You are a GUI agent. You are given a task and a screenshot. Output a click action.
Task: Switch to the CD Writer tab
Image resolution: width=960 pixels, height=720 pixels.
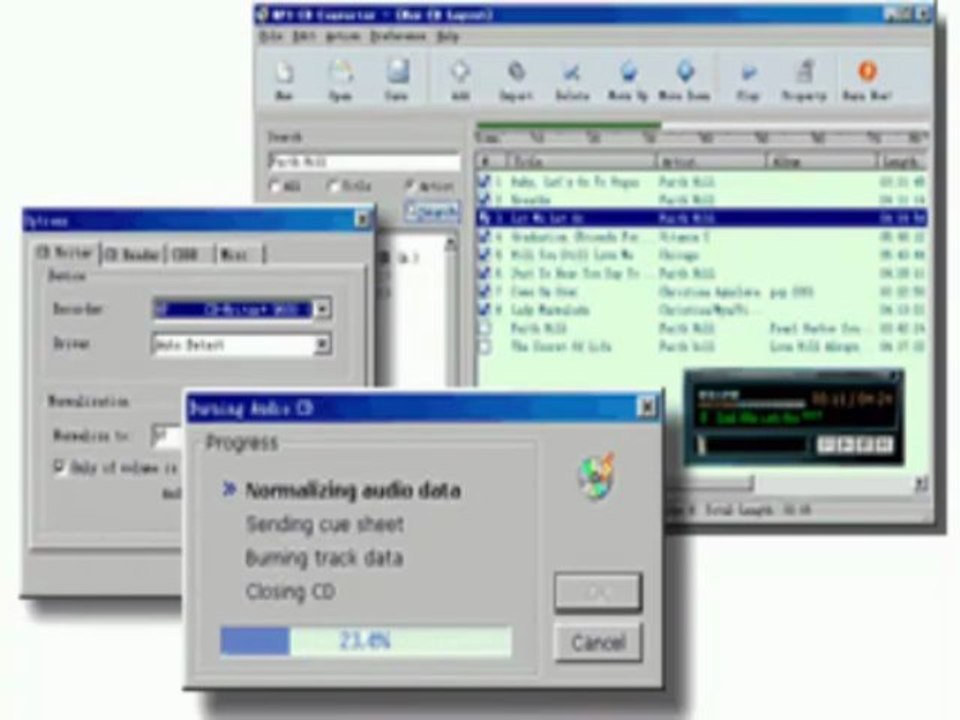point(66,252)
